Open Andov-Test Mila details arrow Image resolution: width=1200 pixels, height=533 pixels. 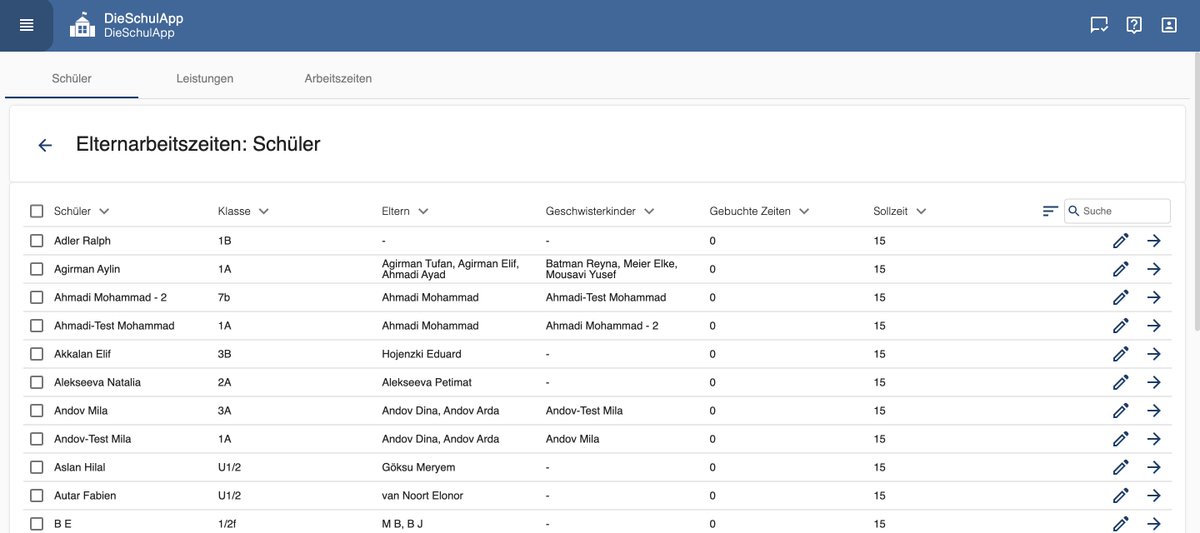pos(1154,439)
